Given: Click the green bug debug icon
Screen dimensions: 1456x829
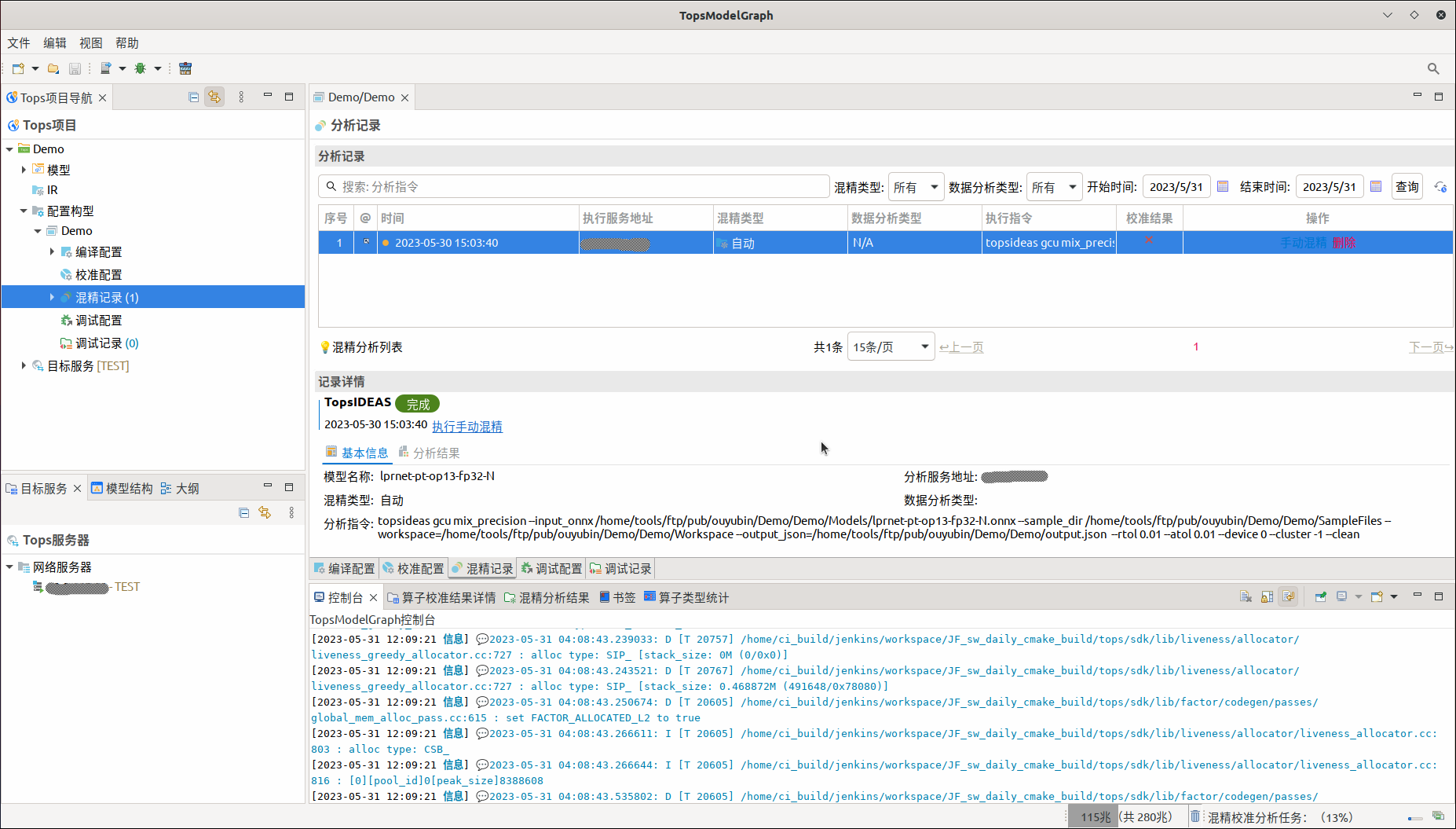Looking at the screenshot, I should 141,68.
